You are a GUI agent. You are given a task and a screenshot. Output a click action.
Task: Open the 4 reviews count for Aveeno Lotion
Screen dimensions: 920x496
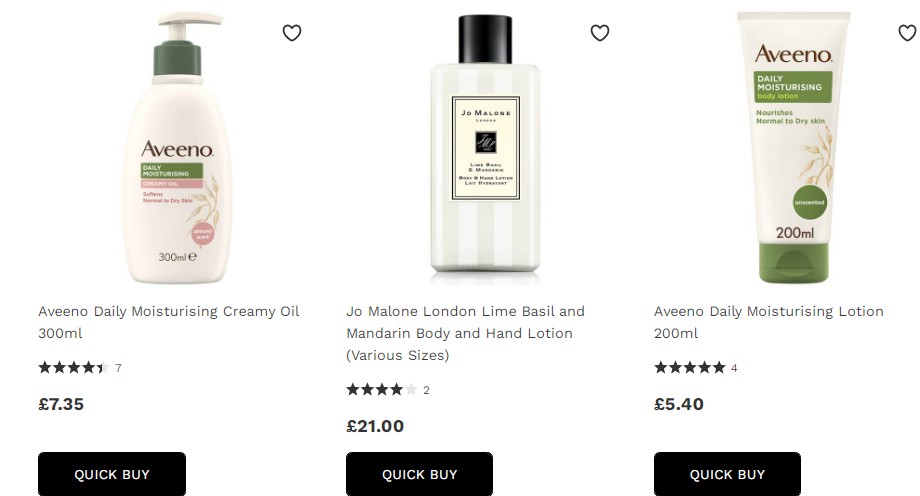(734, 368)
